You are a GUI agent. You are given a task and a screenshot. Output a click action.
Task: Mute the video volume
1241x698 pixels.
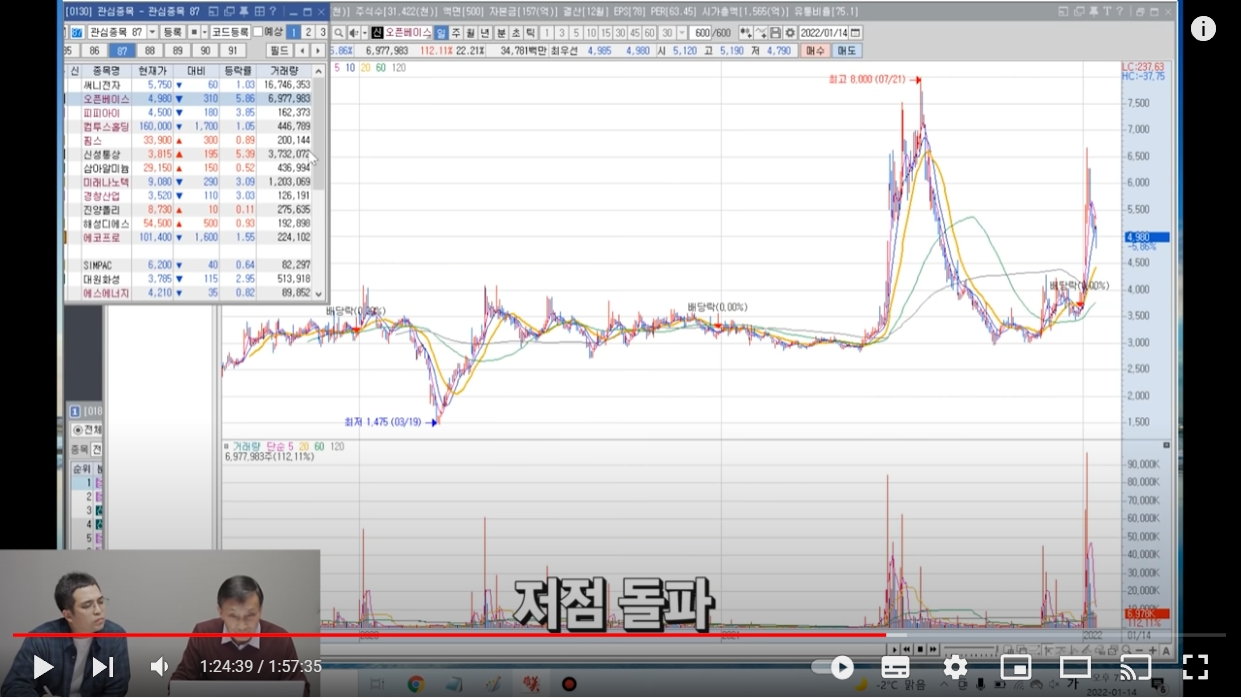click(x=159, y=667)
